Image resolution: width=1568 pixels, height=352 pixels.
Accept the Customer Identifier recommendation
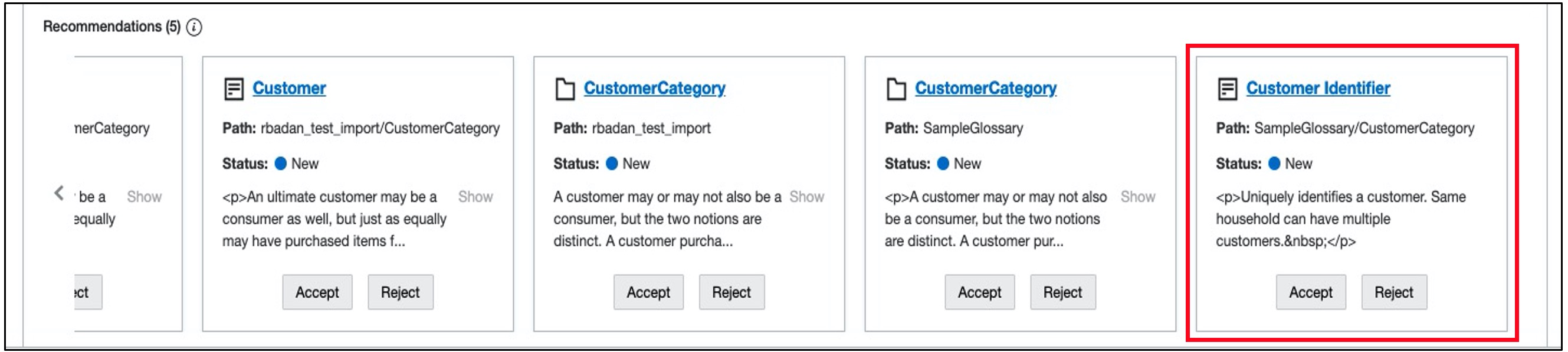point(1311,292)
